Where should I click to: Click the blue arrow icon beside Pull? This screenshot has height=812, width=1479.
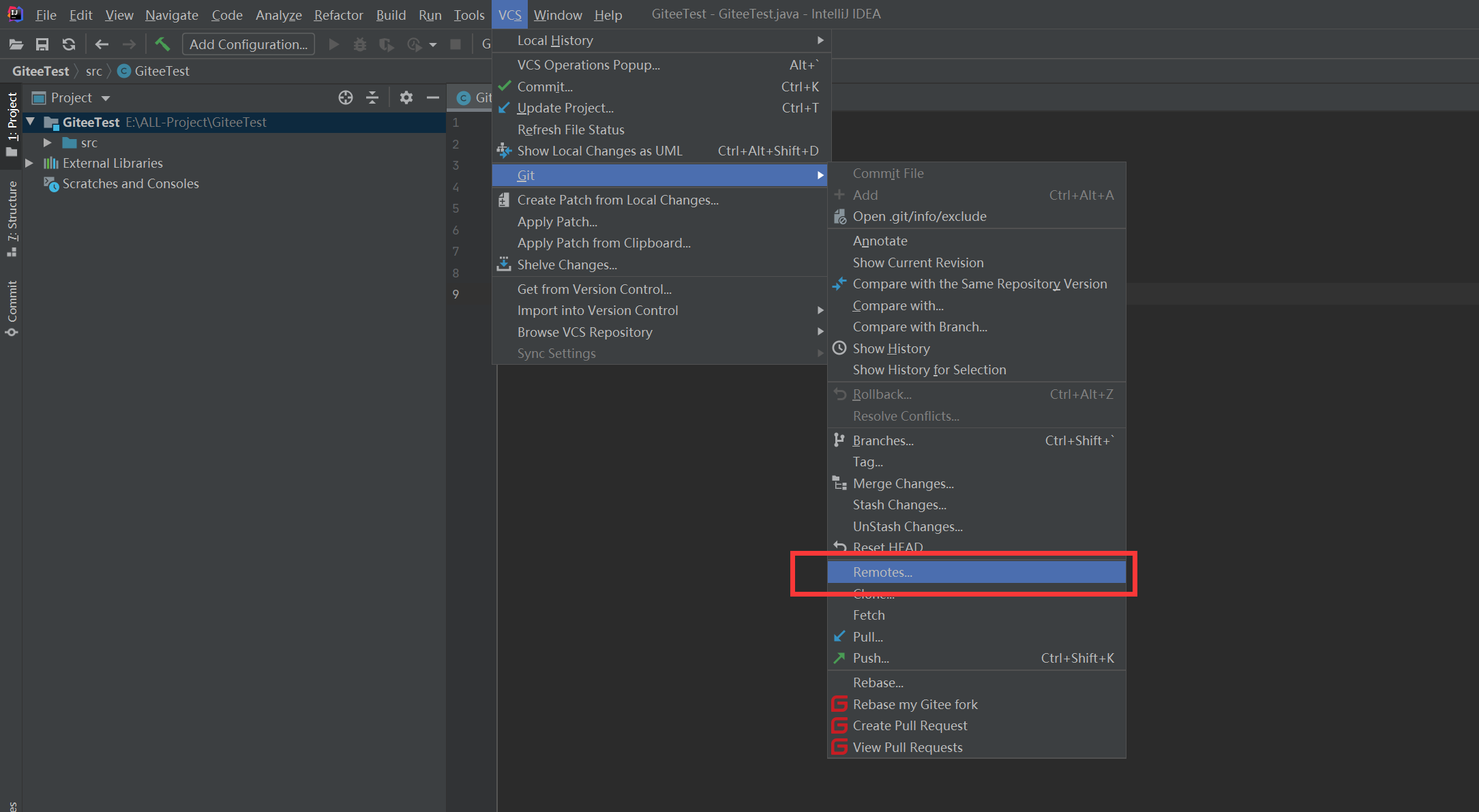pos(839,637)
